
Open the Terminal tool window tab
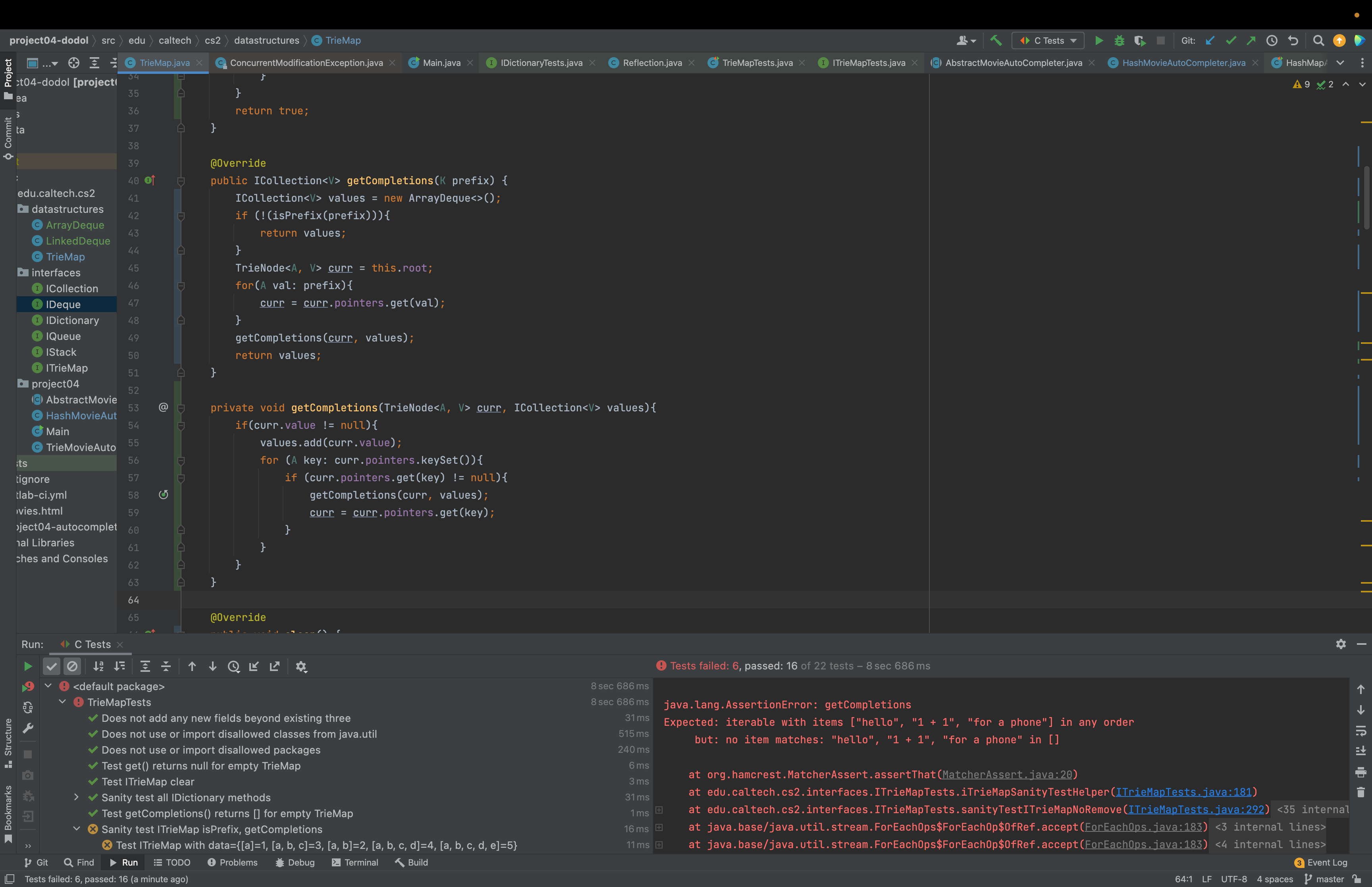[x=355, y=862]
